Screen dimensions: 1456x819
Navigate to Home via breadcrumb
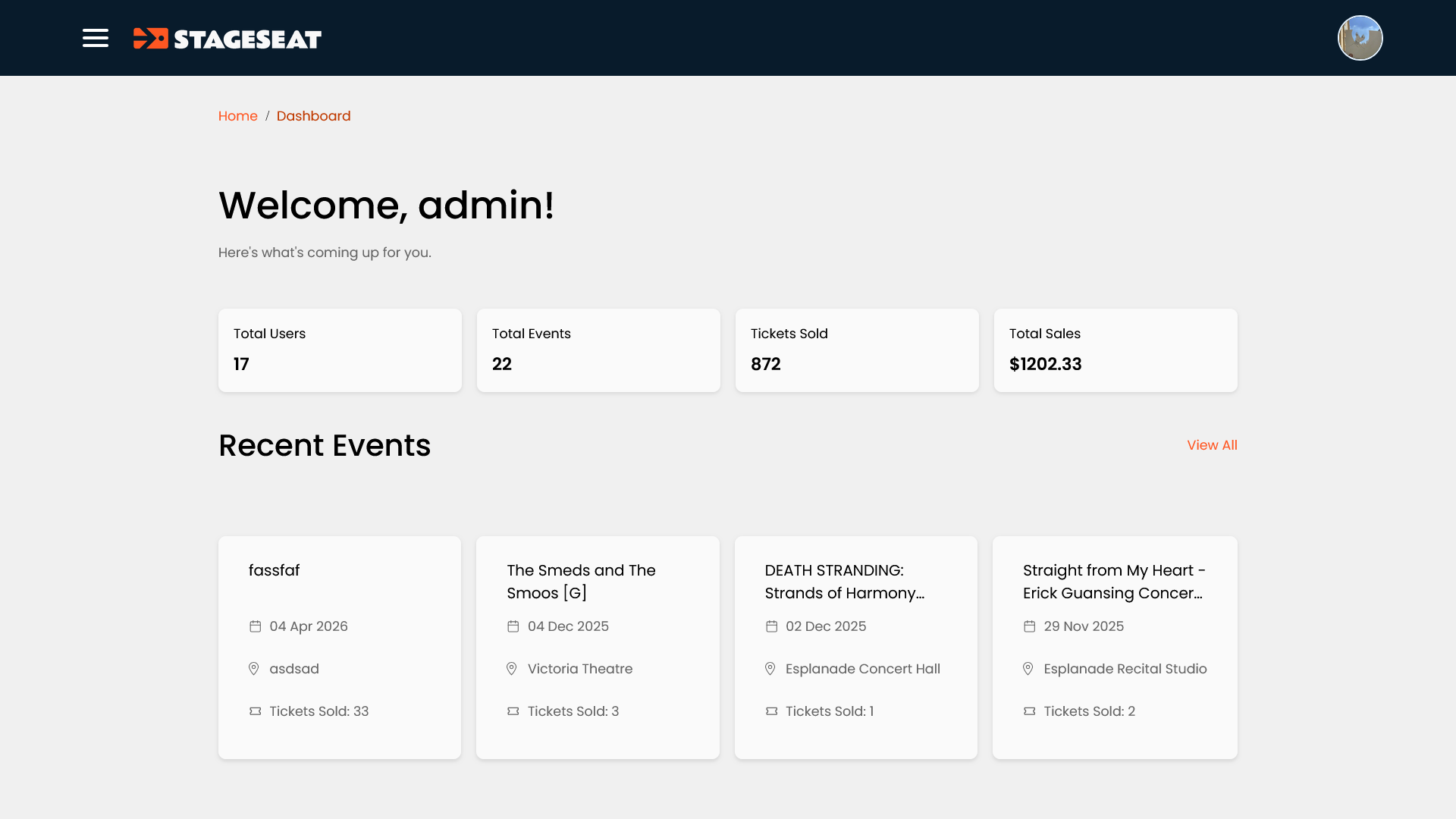(238, 116)
